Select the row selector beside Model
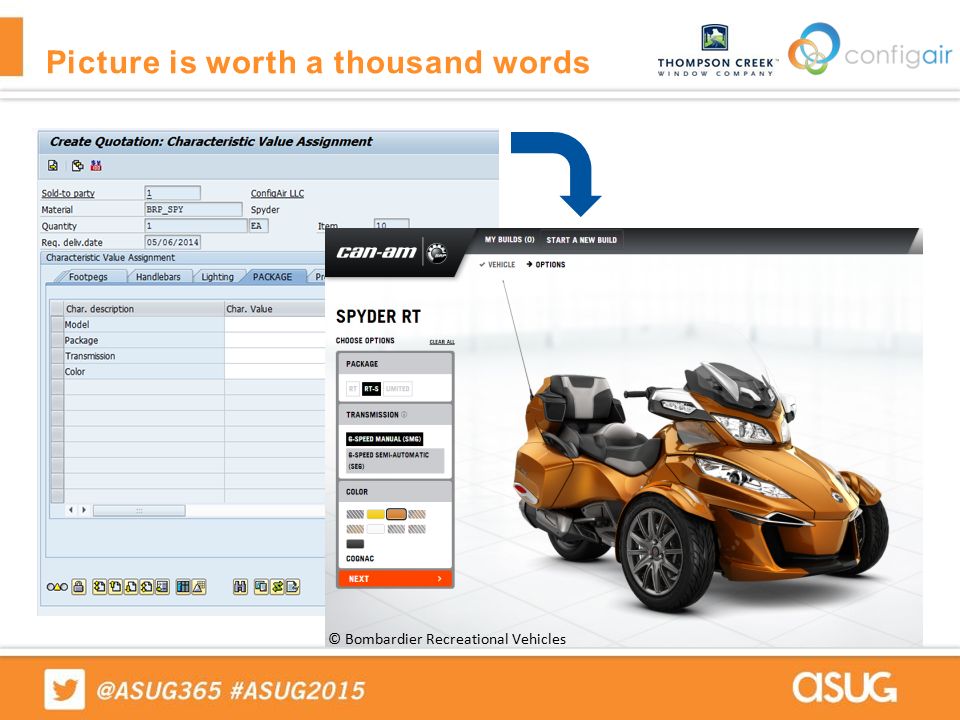Screen dimensions: 960x720 (x=57, y=324)
